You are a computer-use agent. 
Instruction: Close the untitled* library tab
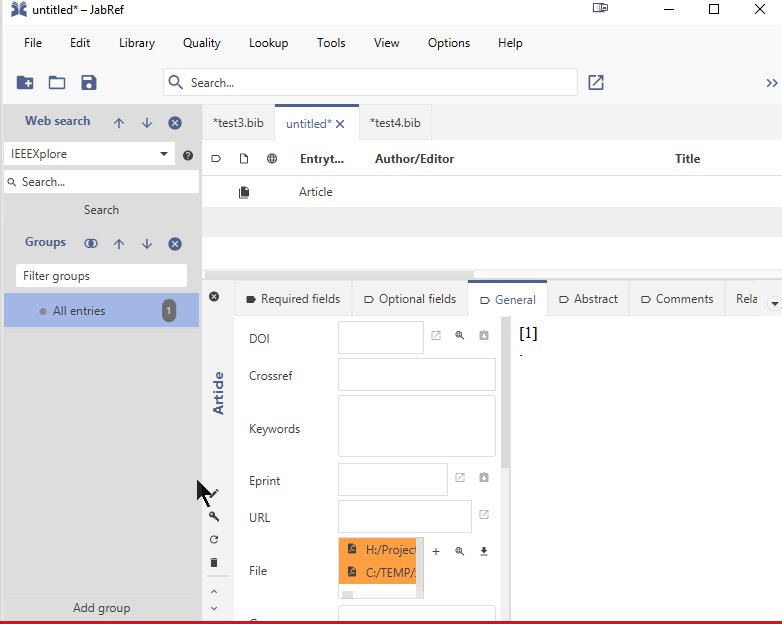(340, 124)
